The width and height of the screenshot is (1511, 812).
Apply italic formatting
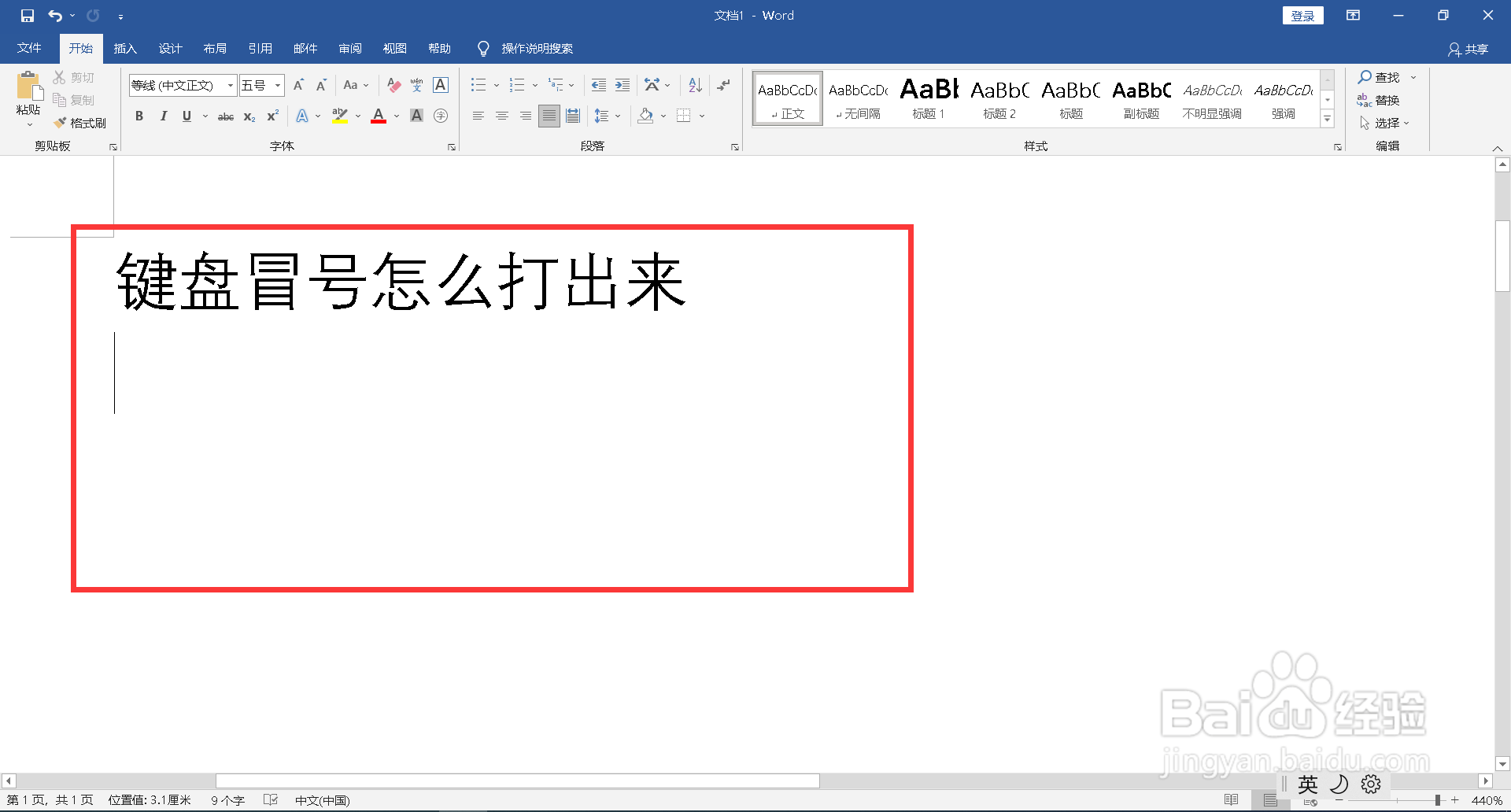163,116
